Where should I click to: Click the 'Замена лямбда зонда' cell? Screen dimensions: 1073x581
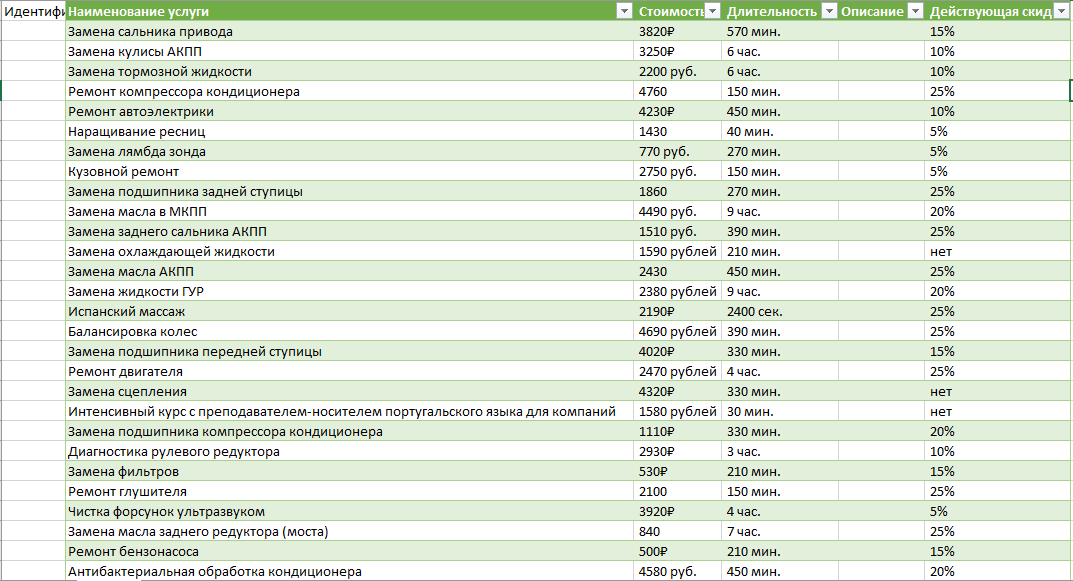350,151
